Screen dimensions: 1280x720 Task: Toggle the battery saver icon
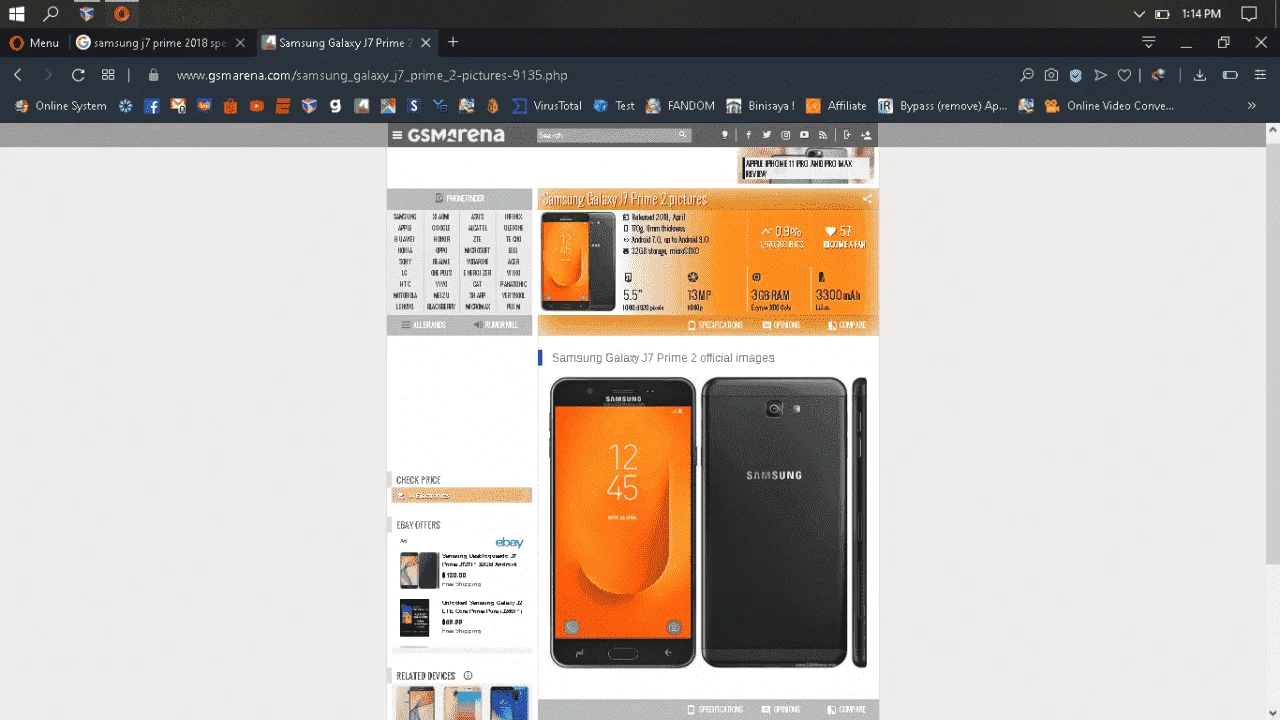coord(1230,75)
